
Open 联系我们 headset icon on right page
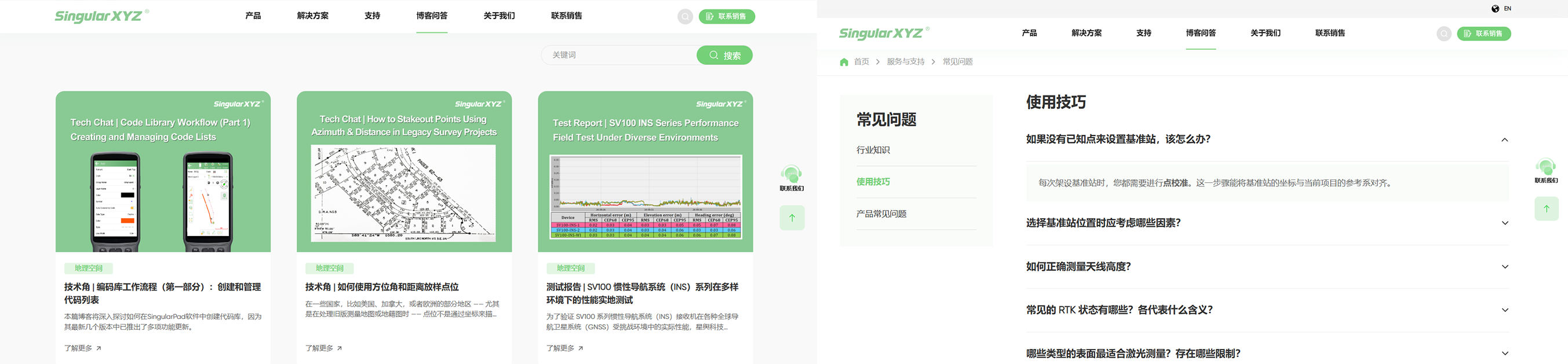(x=1545, y=168)
